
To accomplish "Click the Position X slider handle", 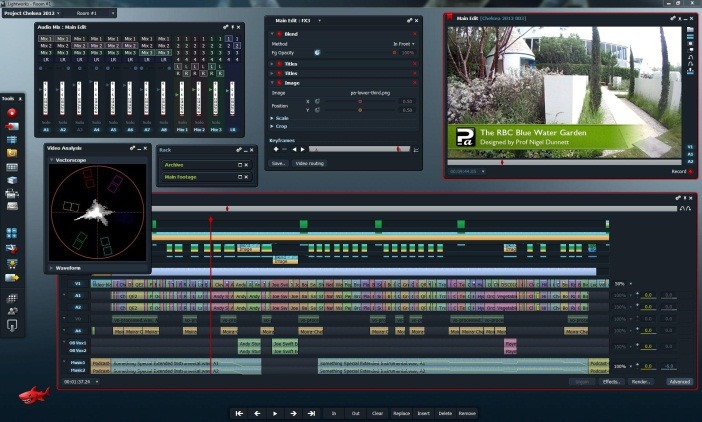I will (360, 102).
